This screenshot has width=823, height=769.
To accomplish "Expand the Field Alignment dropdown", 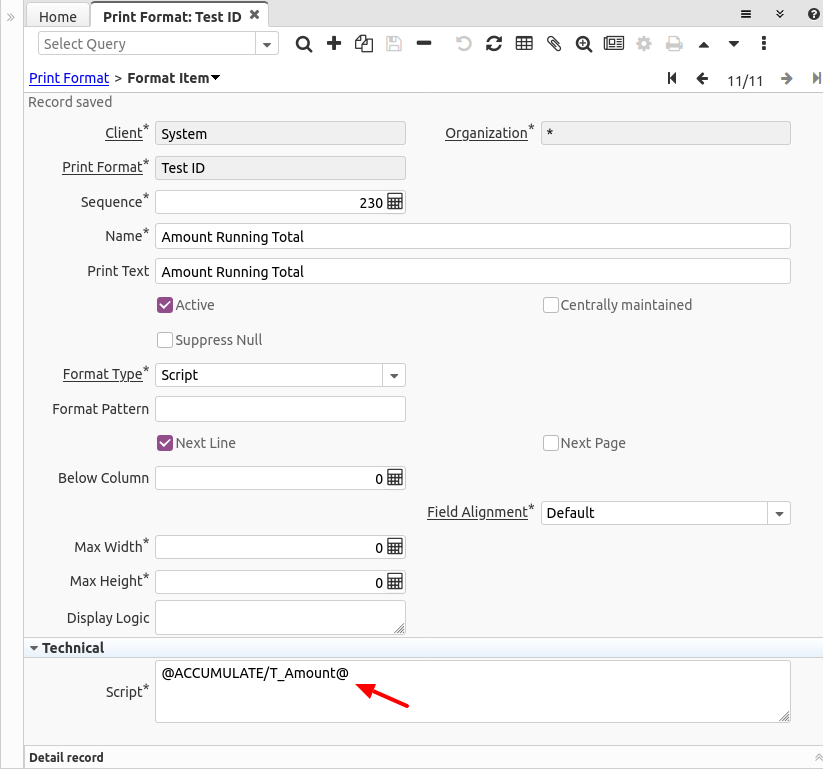I will (779, 513).
